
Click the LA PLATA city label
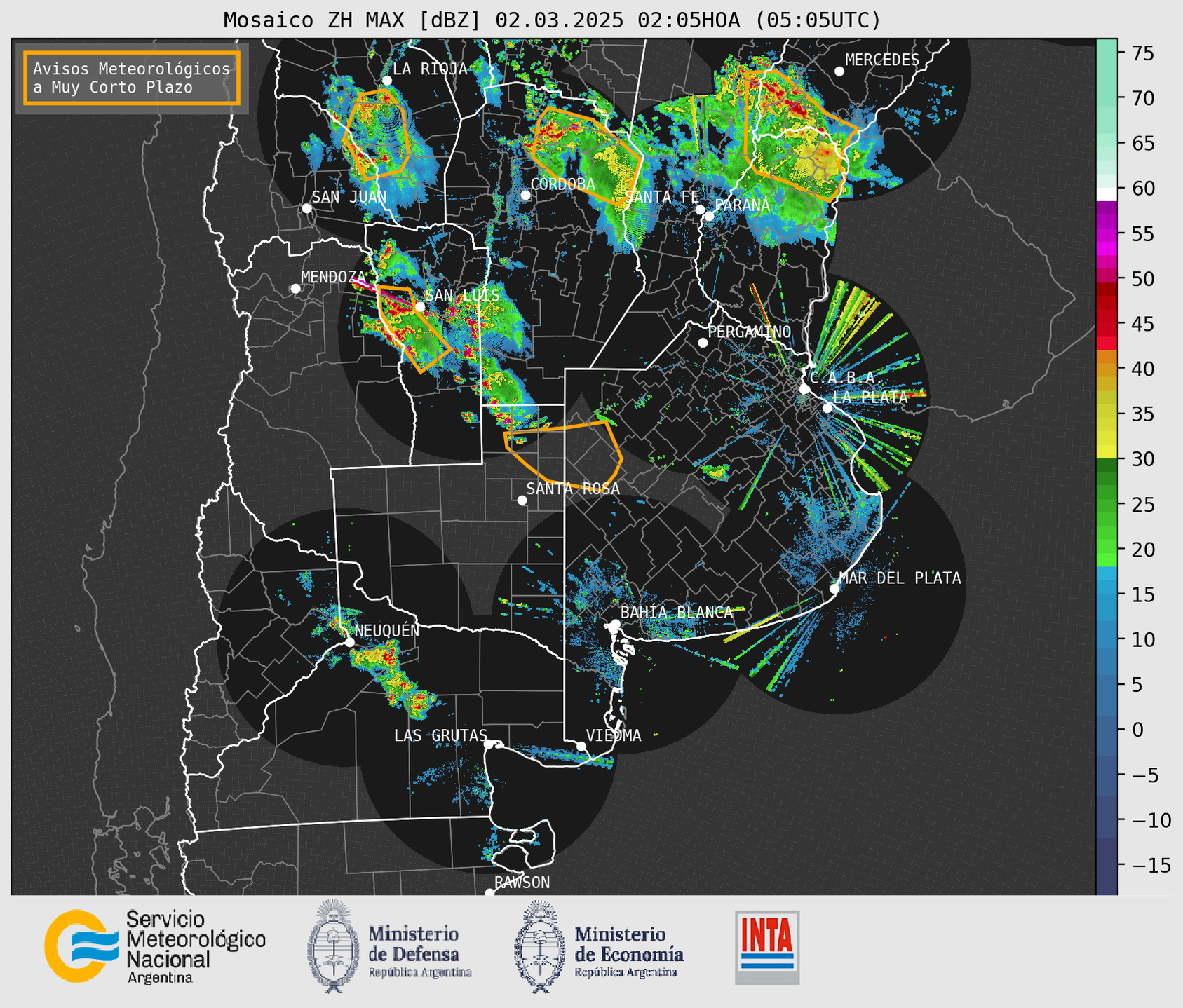coord(870,397)
